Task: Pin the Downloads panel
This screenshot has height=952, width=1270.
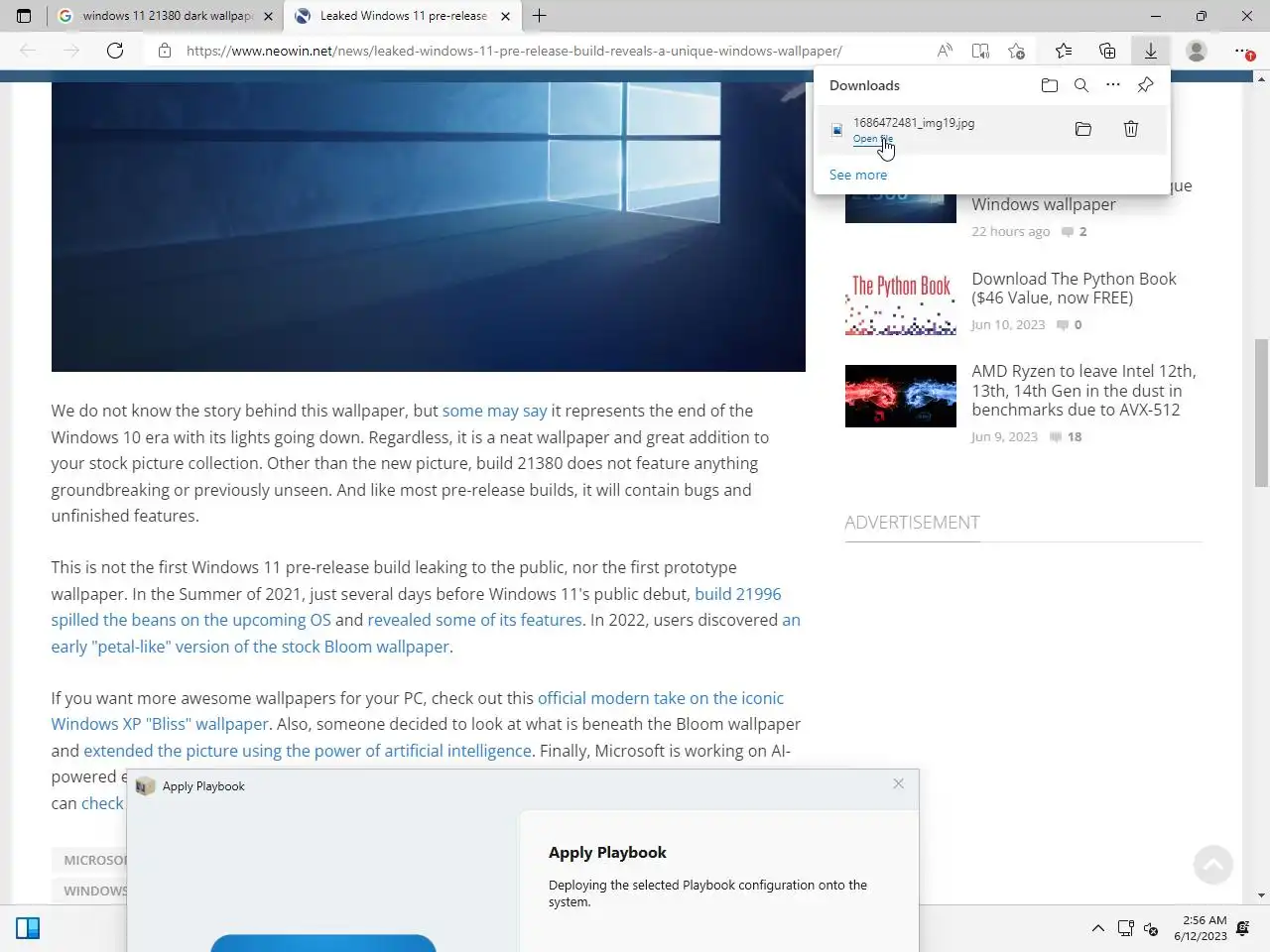Action: point(1146,85)
